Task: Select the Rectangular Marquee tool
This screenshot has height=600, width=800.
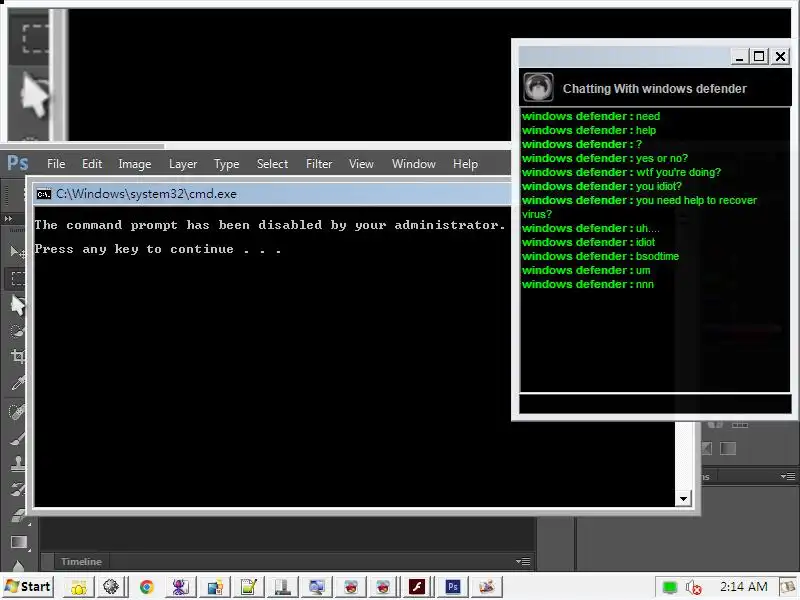Action: click(17, 279)
